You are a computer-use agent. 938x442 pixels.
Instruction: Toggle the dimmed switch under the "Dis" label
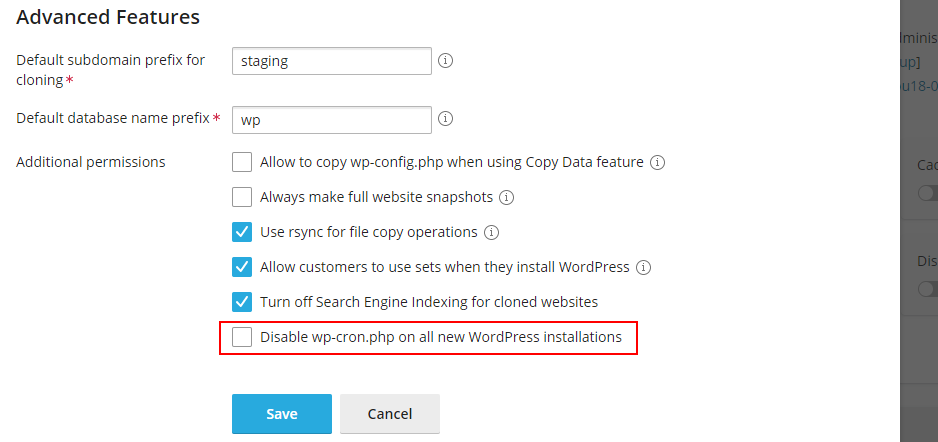coord(928,289)
